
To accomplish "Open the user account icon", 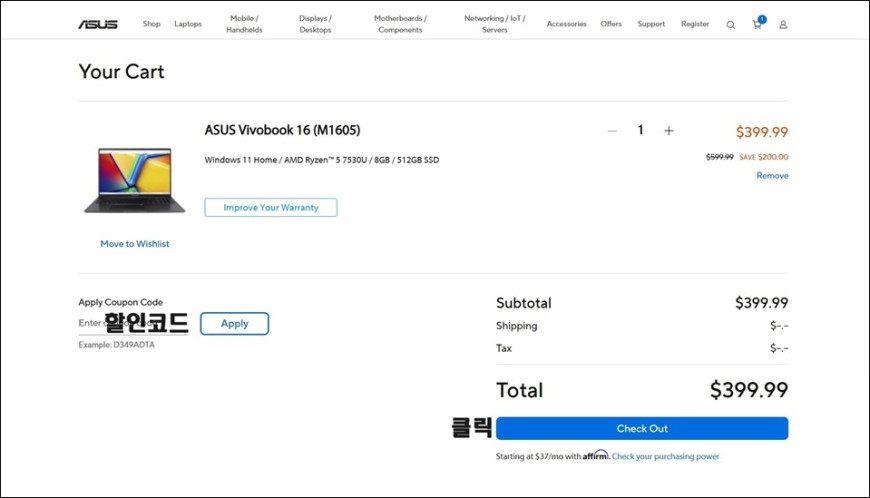I will [x=783, y=24].
